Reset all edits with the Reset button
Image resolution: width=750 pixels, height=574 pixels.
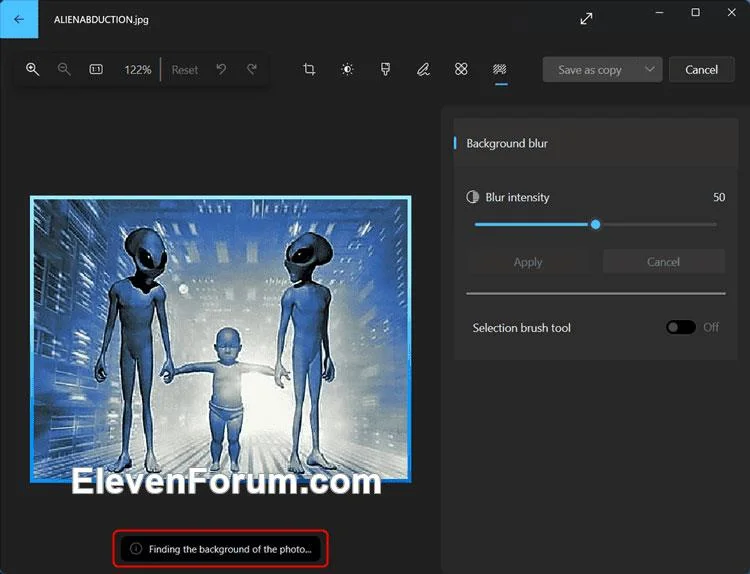(185, 70)
